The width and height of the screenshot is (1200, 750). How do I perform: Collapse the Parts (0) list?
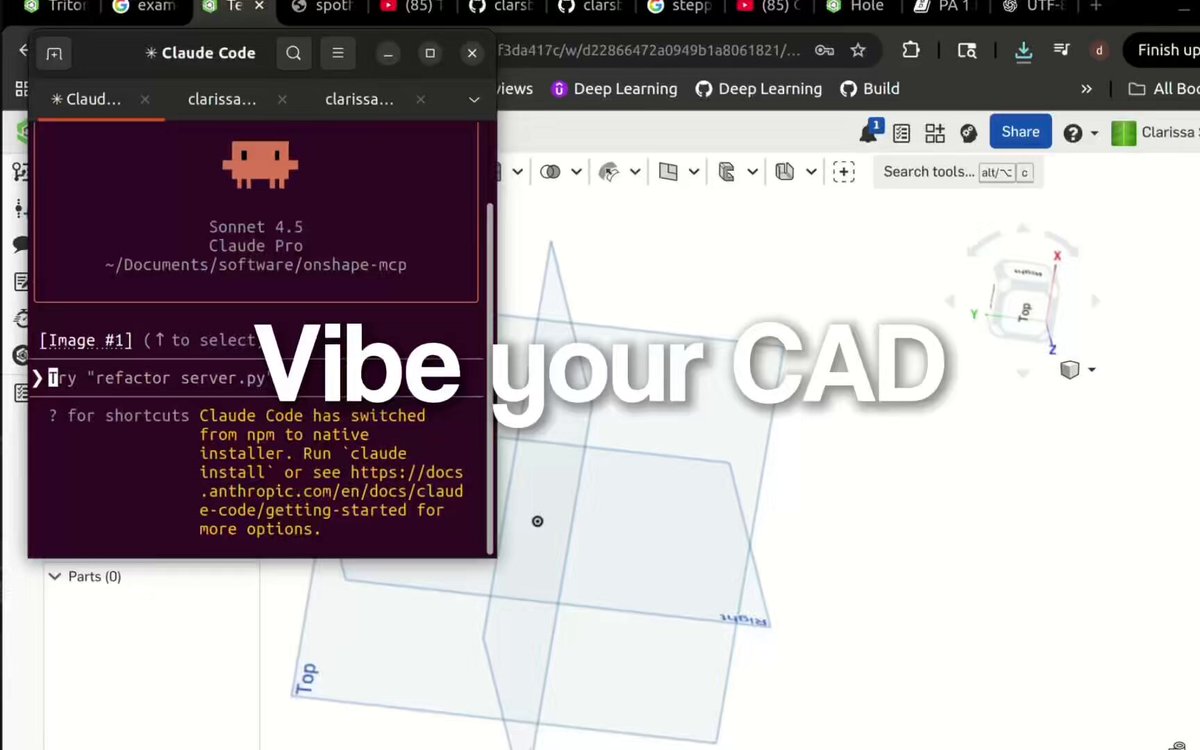[x=55, y=577]
